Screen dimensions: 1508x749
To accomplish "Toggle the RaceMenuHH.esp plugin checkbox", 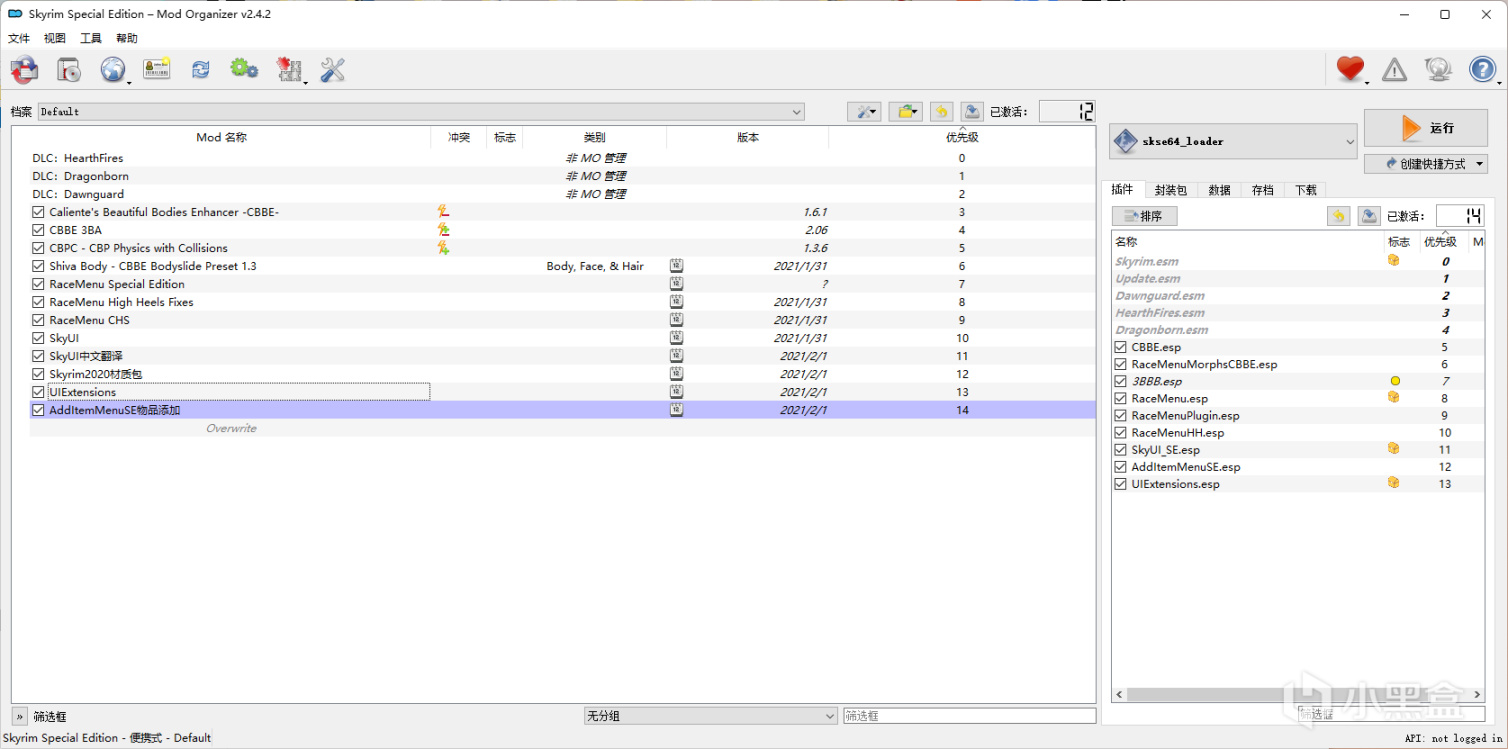I will (1121, 432).
